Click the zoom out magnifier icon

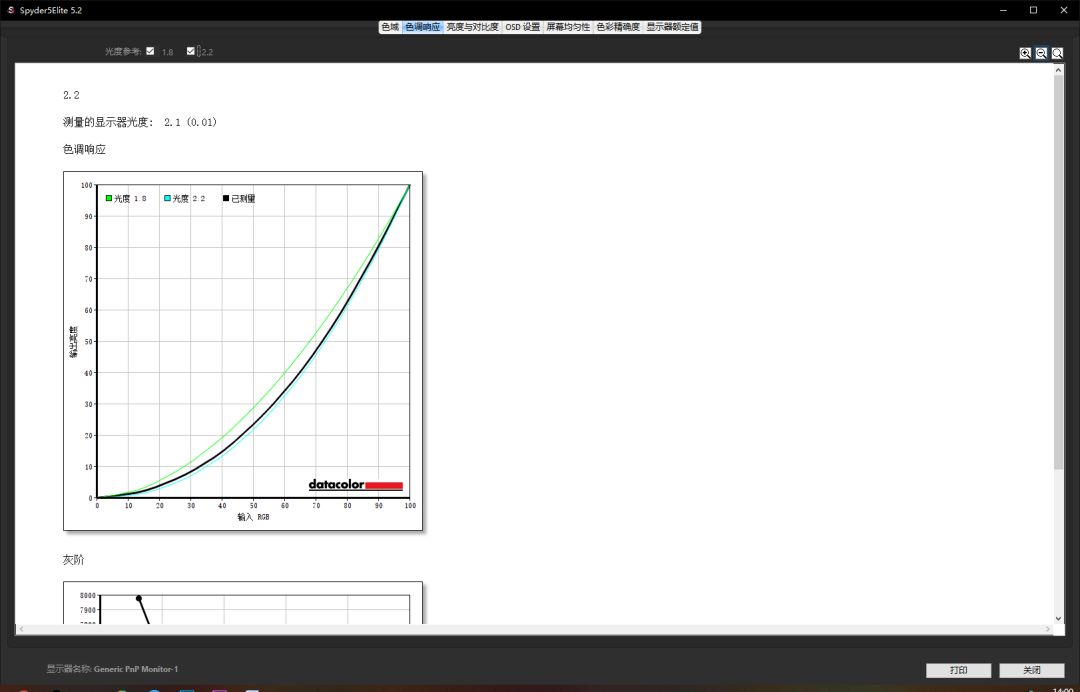[x=1041, y=53]
